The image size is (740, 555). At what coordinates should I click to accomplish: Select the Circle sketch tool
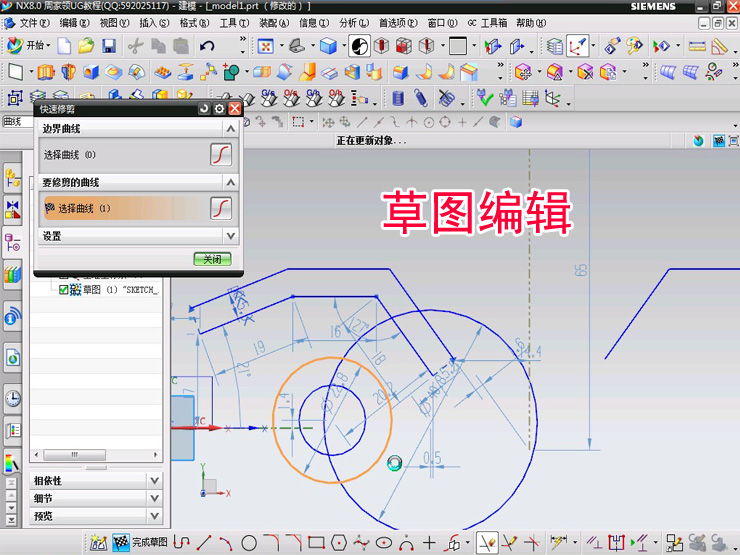[249, 543]
